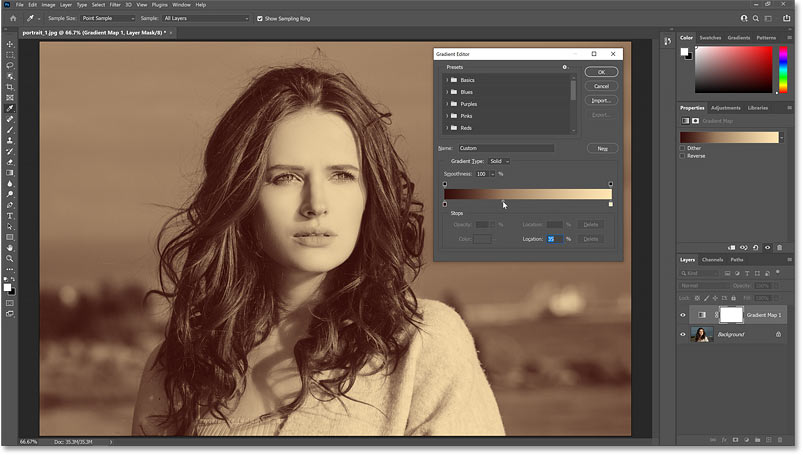Select the Crop tool
Viewport: 803px width, 455px height.
tap(10, 87)
